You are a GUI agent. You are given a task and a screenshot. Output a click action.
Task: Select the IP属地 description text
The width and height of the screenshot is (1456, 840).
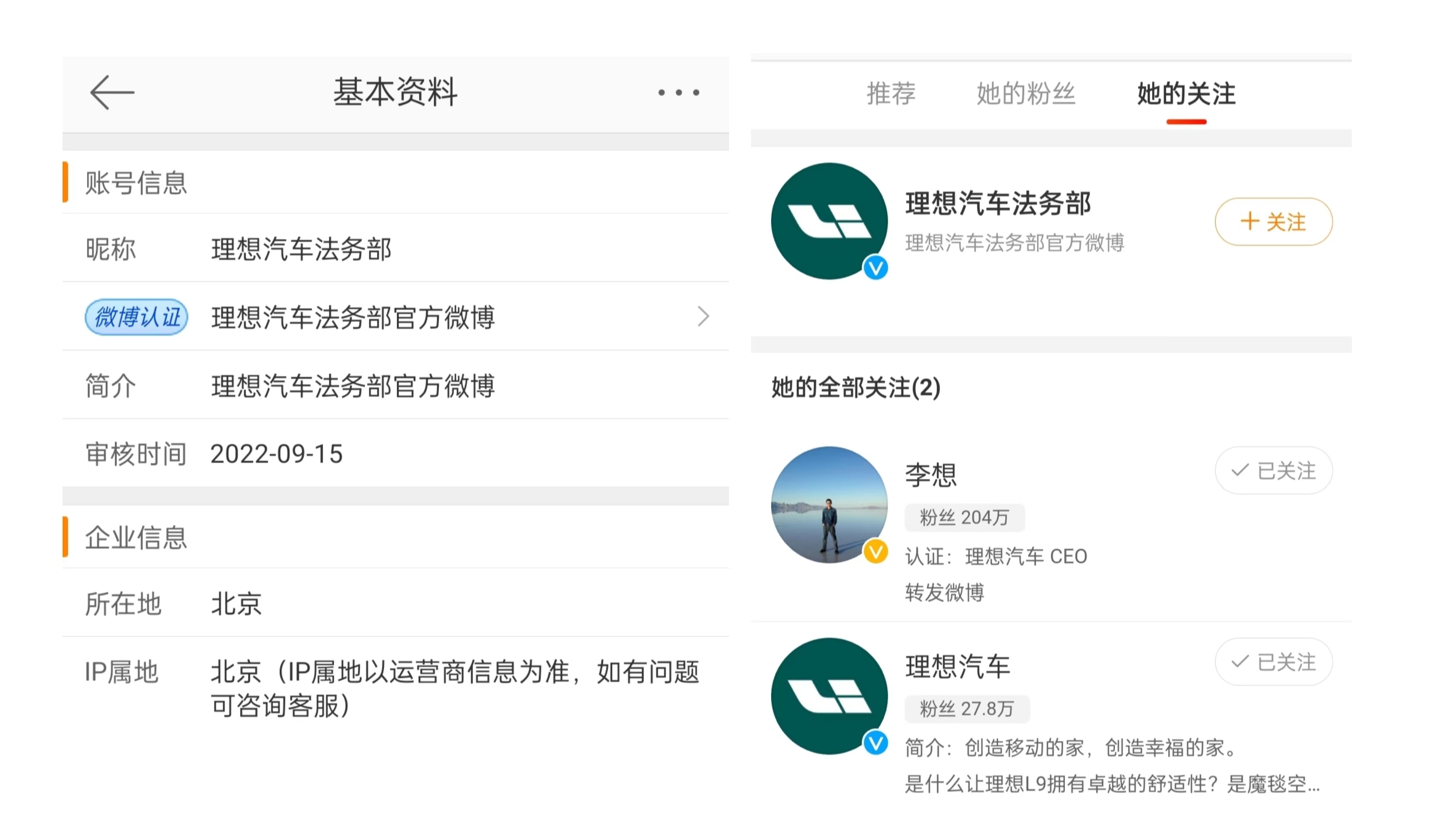(455, 689)
